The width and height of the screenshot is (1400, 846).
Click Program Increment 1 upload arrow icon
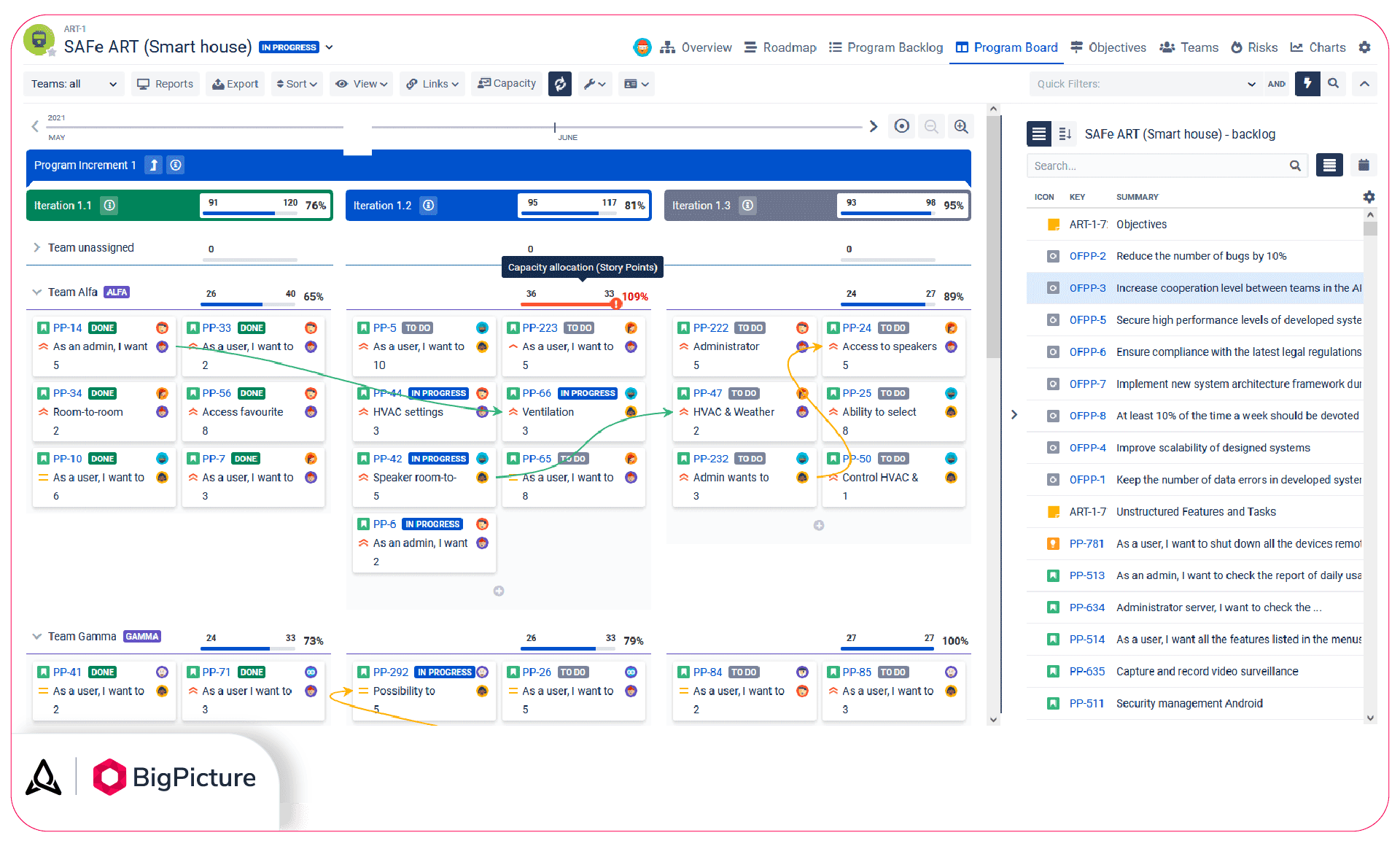(x=154, y=166)
